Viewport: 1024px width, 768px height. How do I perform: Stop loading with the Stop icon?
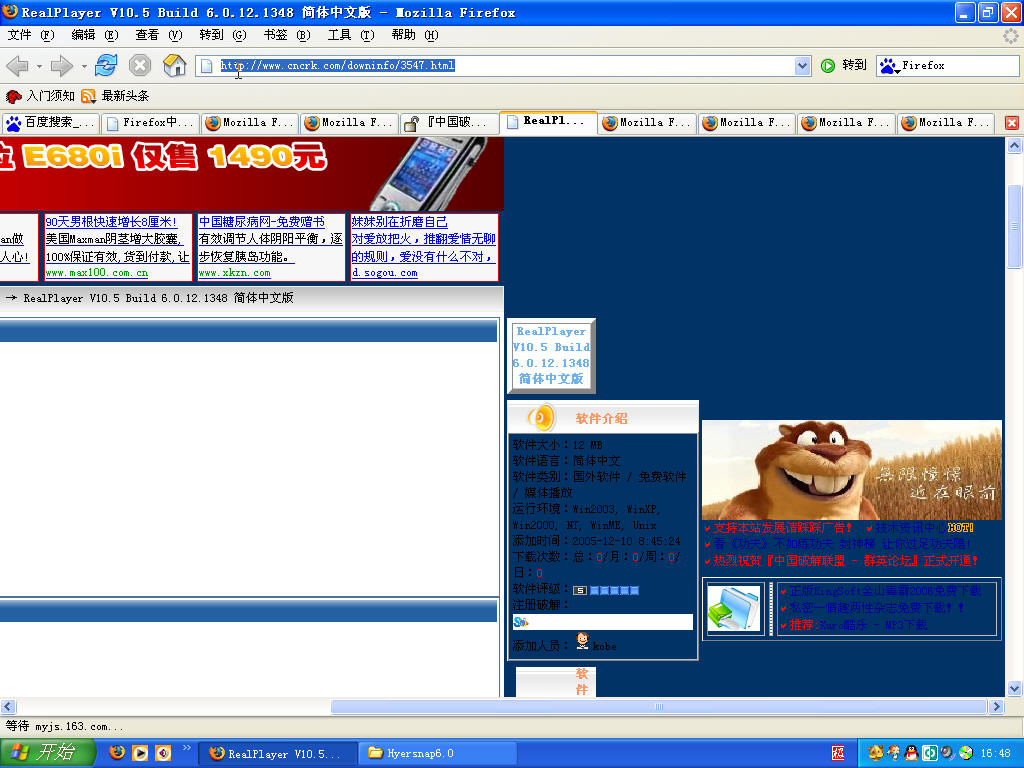point(140,65)
